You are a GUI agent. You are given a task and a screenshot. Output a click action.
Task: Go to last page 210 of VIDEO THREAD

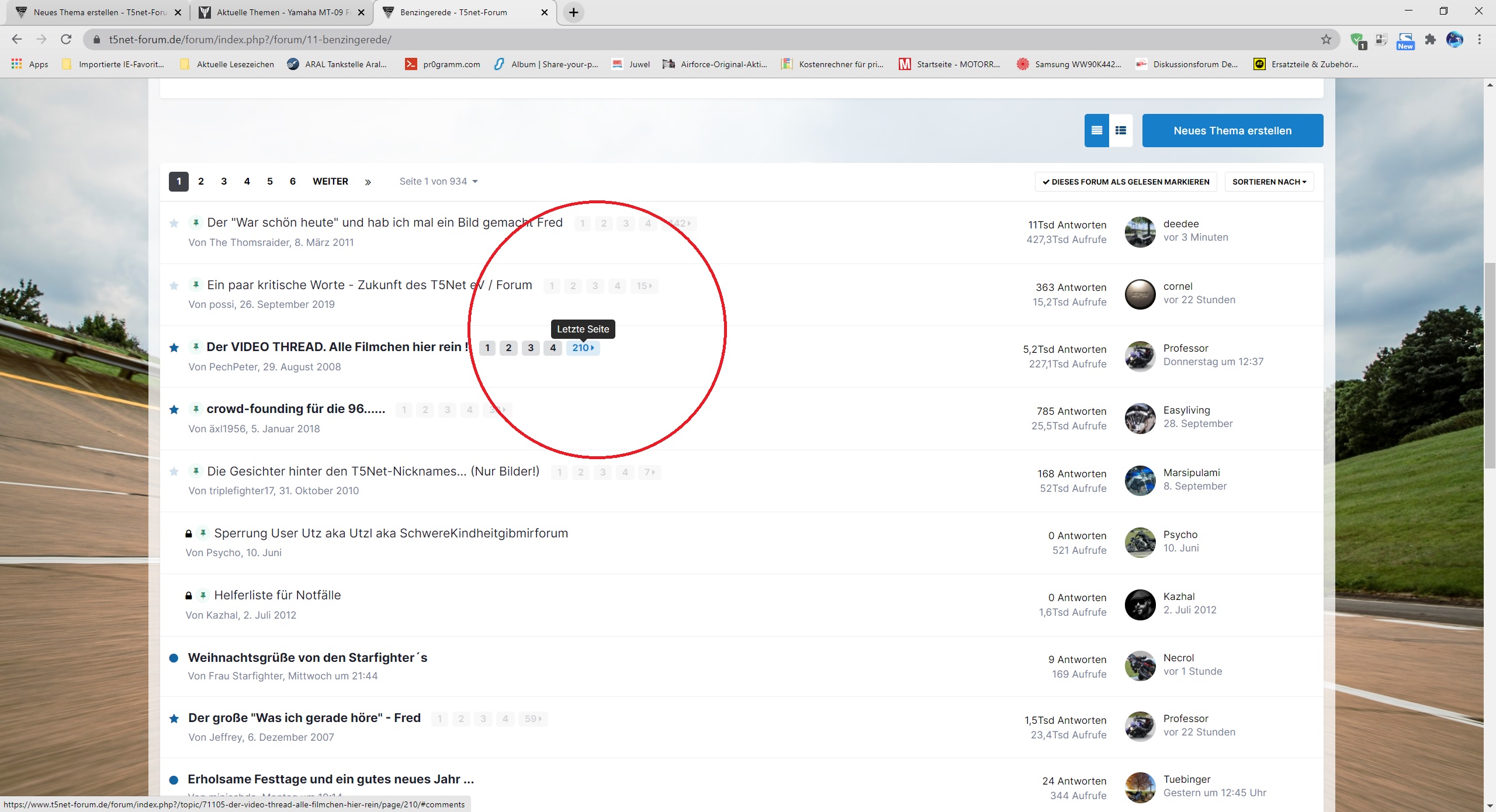[583, 348]
